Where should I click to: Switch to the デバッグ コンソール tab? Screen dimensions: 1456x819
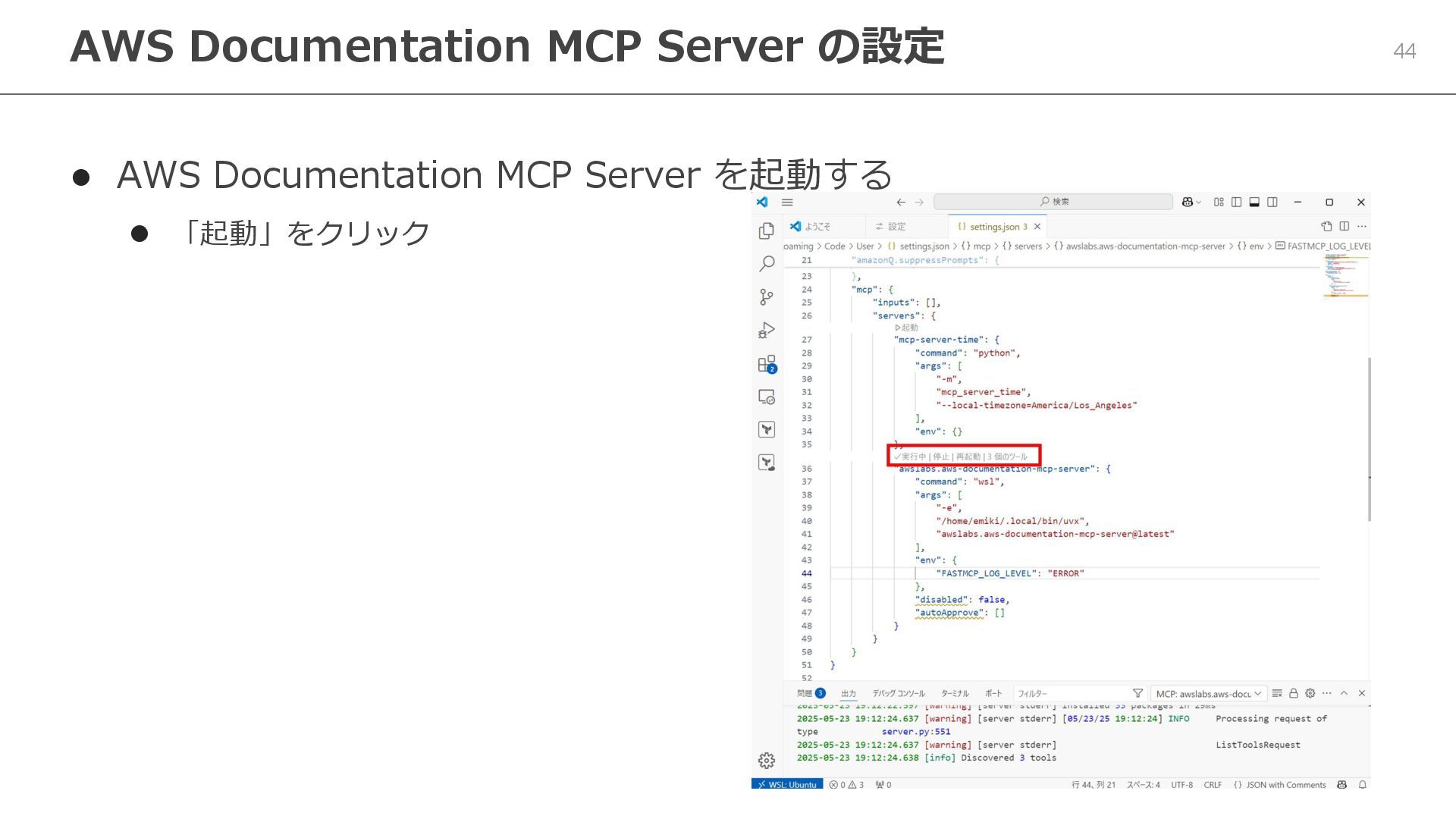click(899, 693)
